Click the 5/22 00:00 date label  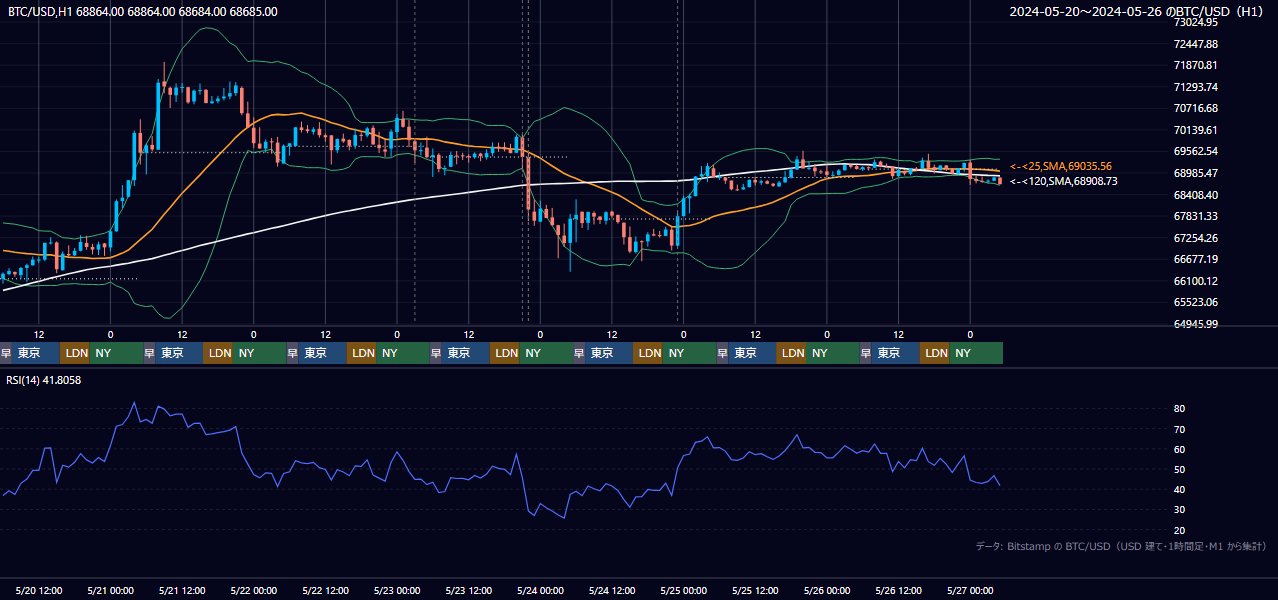253,590
